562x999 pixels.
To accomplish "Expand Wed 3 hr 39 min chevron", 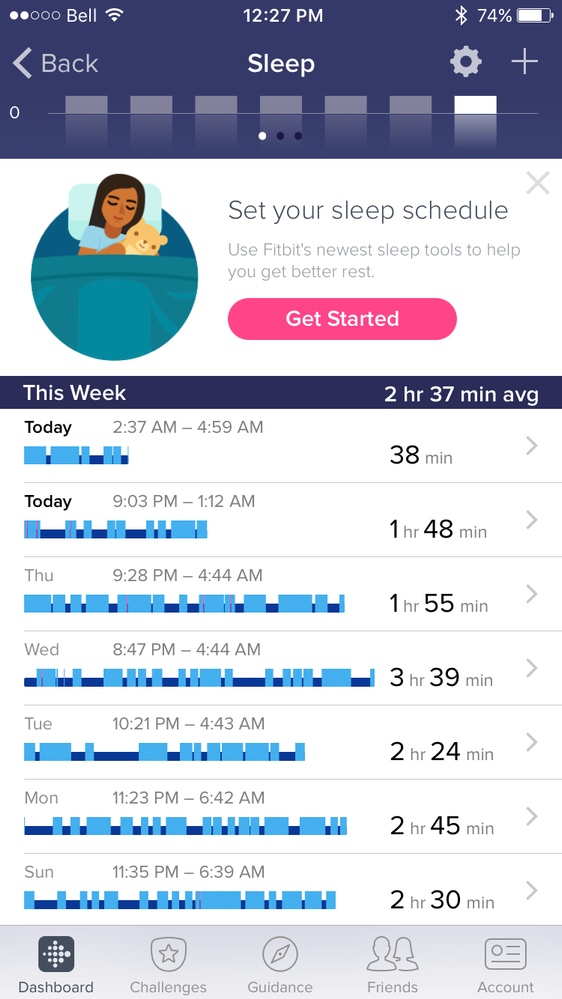I will pos(532,668).
